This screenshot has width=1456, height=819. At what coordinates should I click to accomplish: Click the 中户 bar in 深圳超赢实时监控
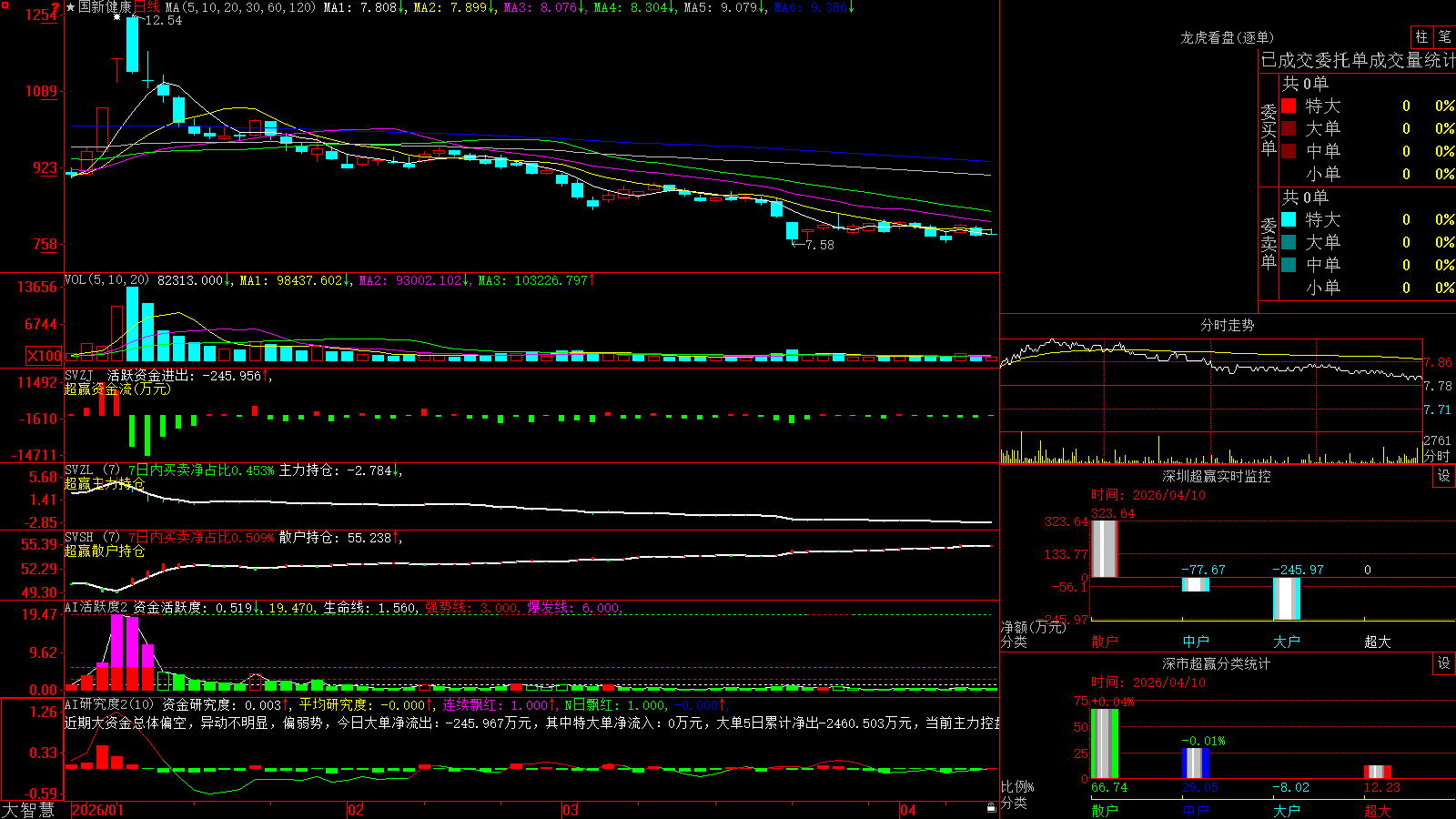click(x=1196, y=584)
